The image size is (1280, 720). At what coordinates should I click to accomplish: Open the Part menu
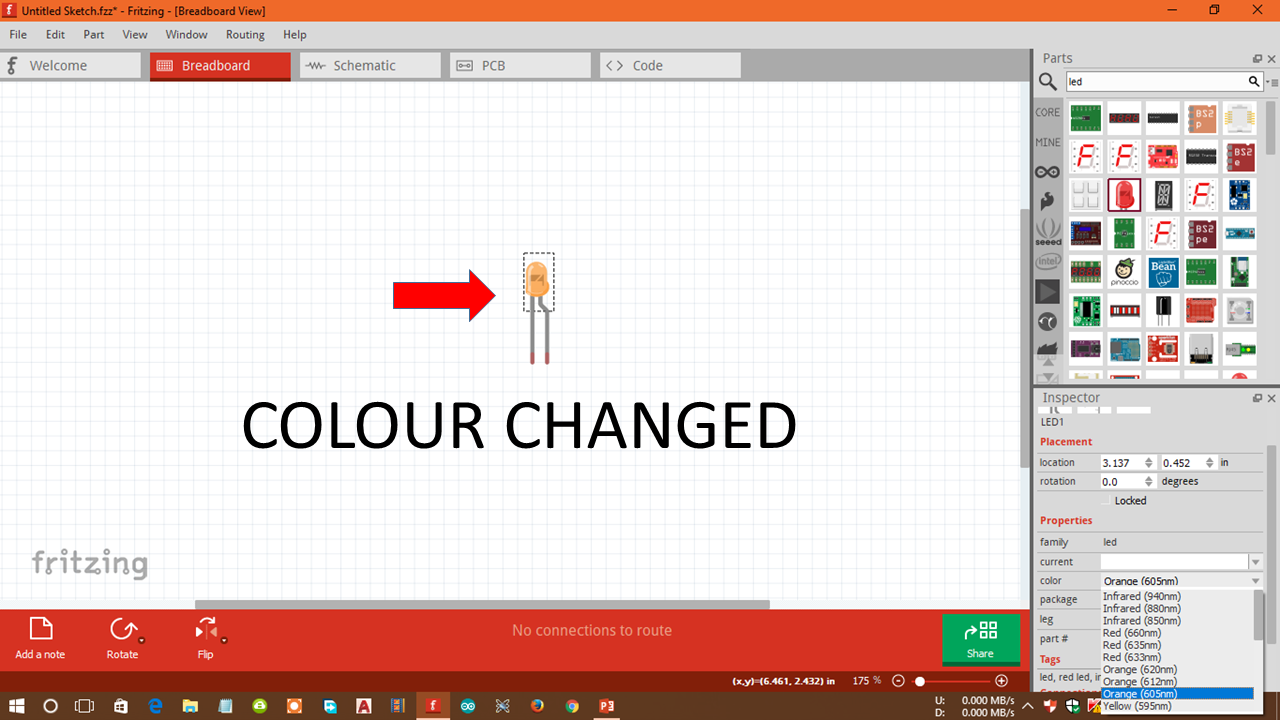(94, 34)
